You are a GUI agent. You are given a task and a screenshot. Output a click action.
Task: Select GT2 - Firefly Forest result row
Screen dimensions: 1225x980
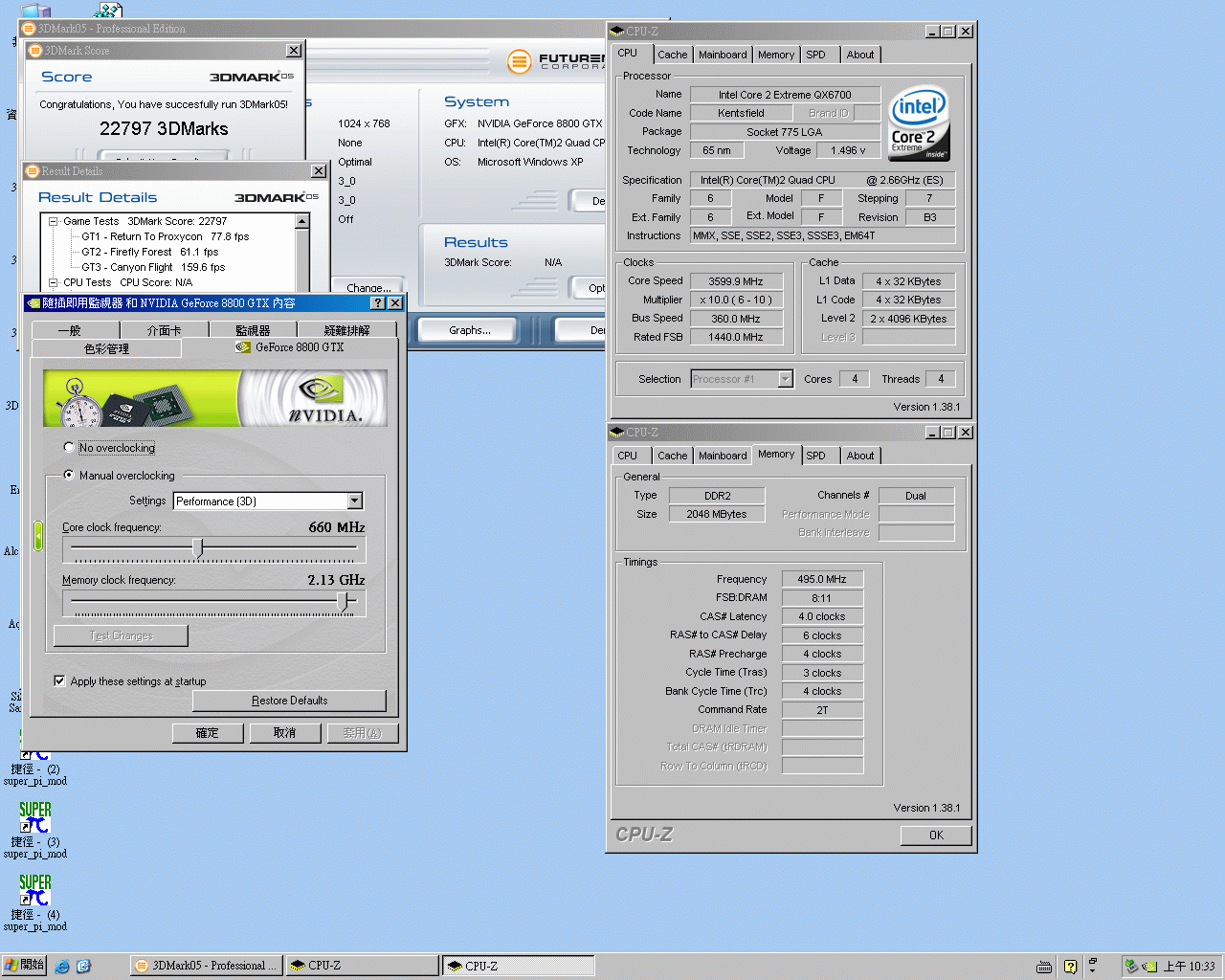(150, 252)
